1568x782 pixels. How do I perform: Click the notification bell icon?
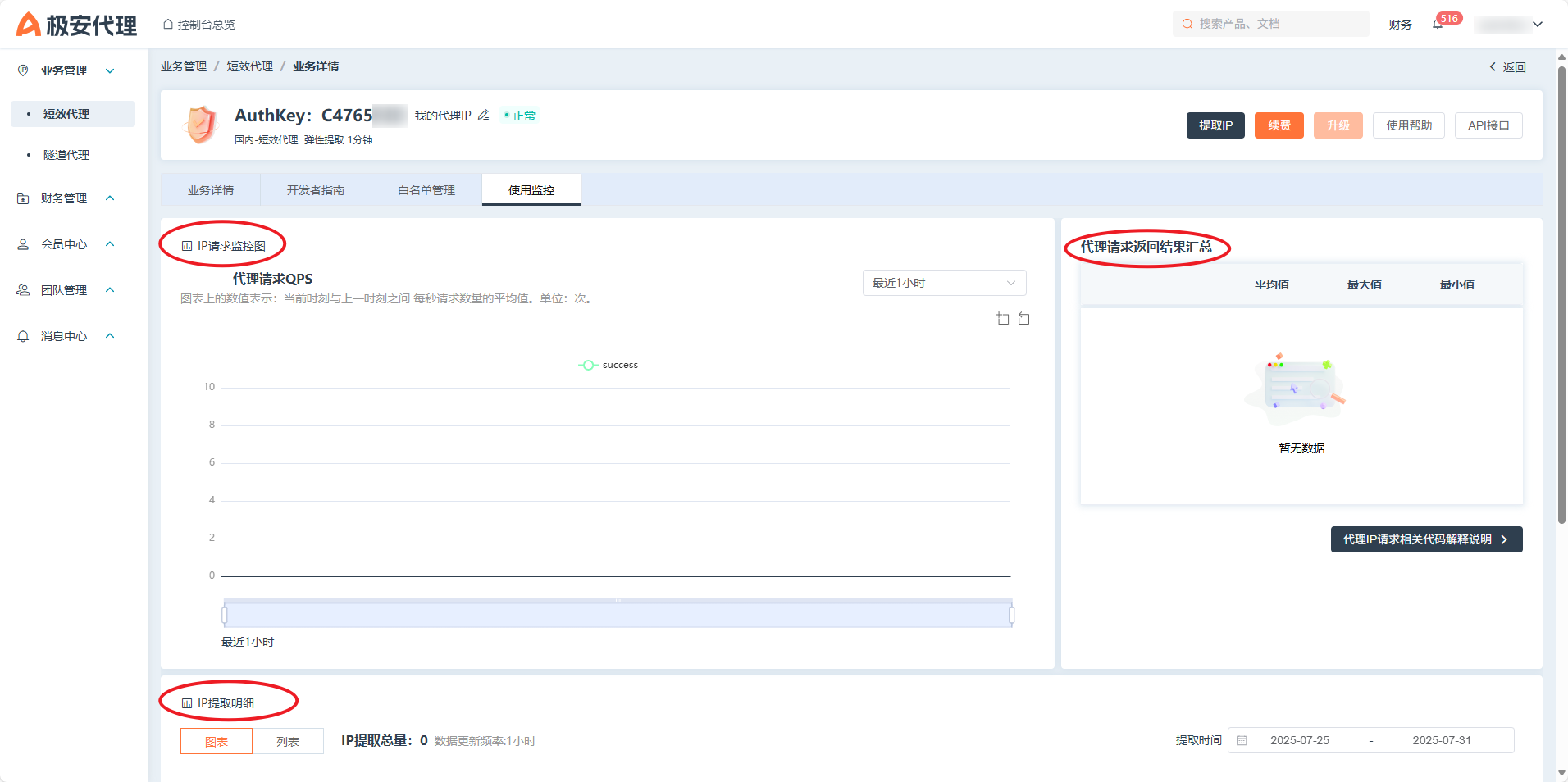click(1438, 25)
